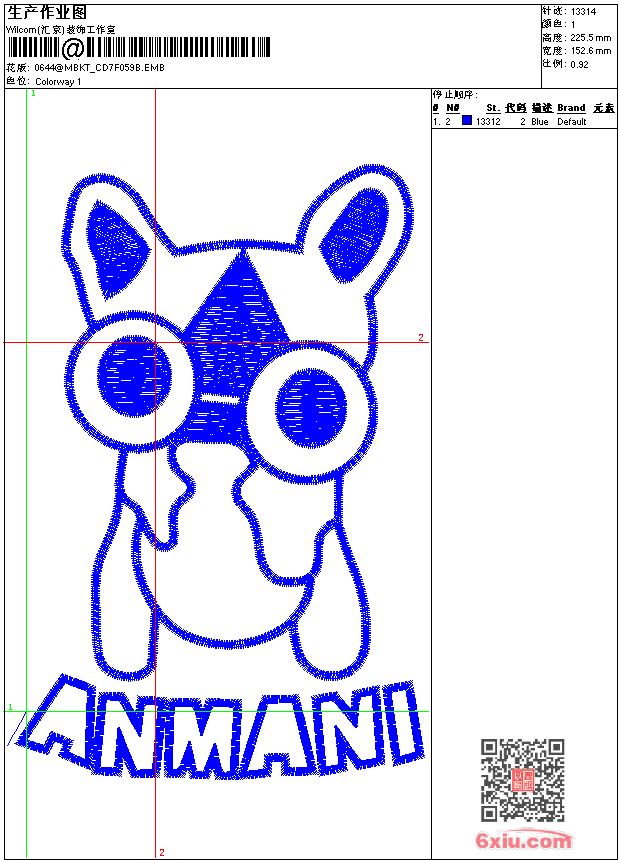The image size is (620, 860).
Task: Click the Default brand cell
Action: point(572,122)
